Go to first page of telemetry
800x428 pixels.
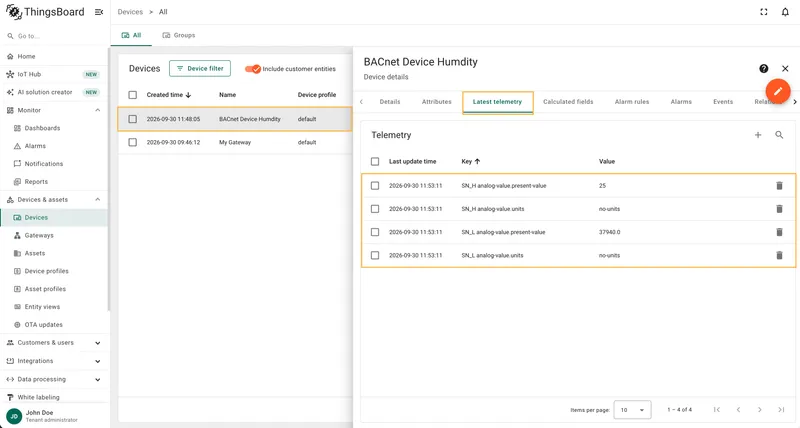click(x=717, y=410)
